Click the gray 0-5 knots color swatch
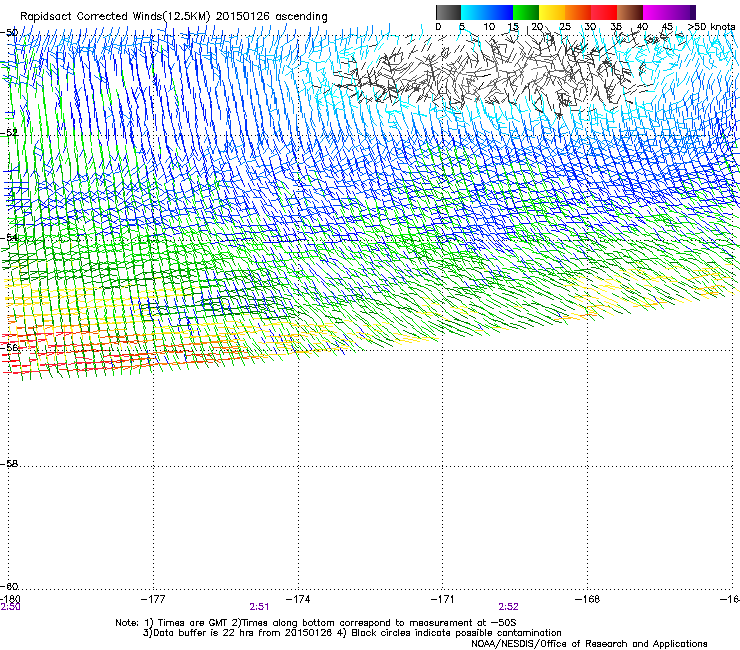Screen dimensions: 740x650 (x=448, y=12)
